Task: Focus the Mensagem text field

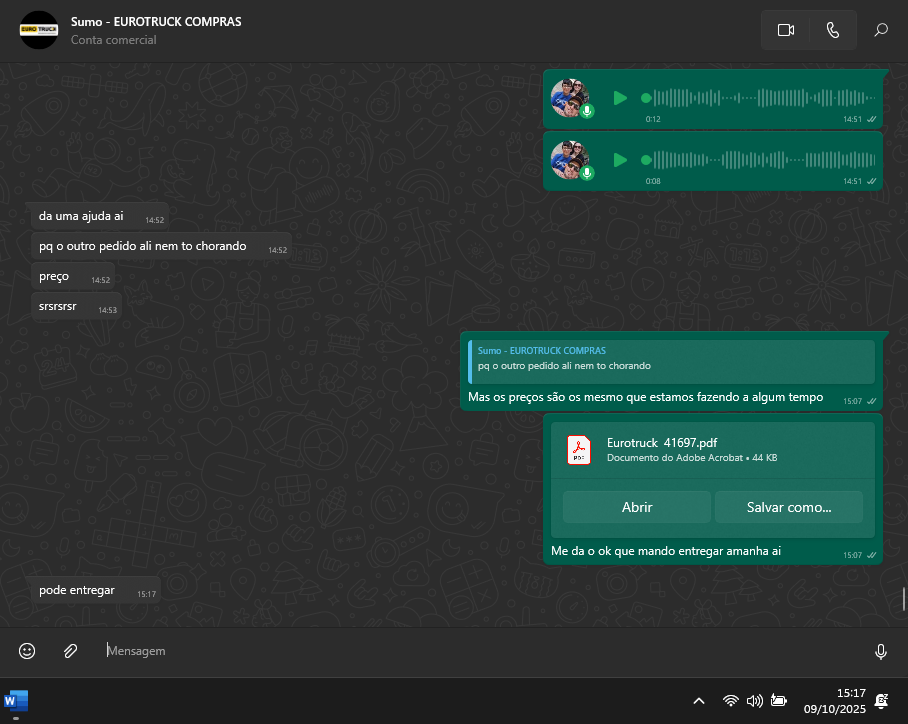Action: click(480, 651)
